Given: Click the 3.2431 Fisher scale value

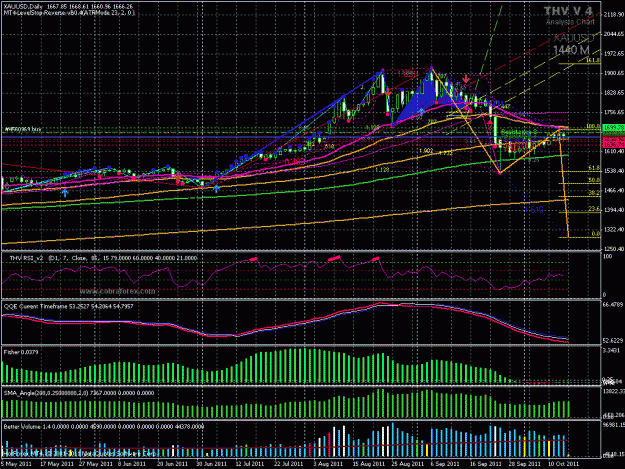Looking at the screenshot, I should (x=613, y=350).
